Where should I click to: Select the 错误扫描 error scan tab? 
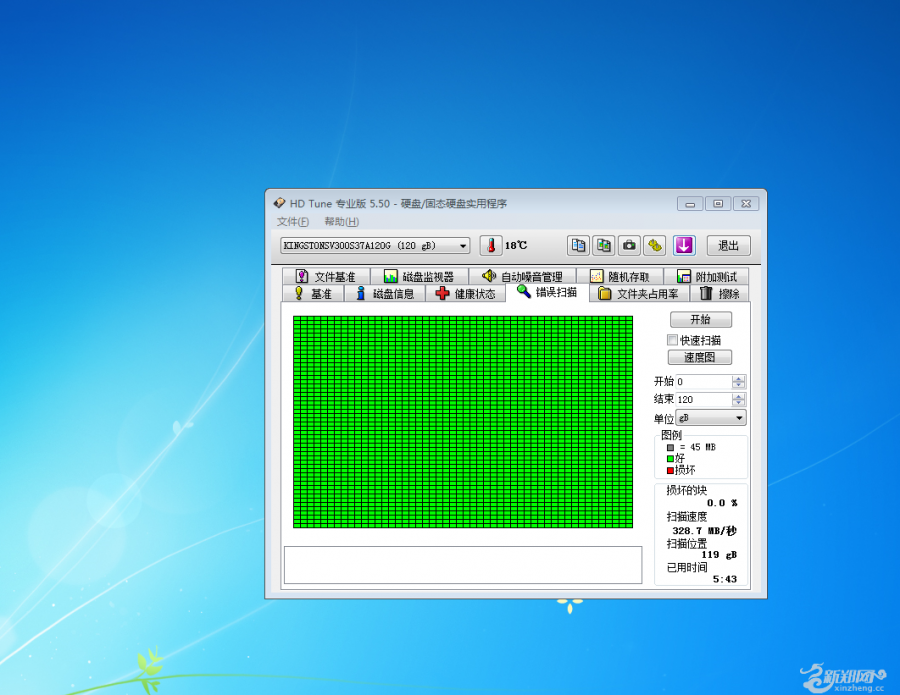pos(547,292)
